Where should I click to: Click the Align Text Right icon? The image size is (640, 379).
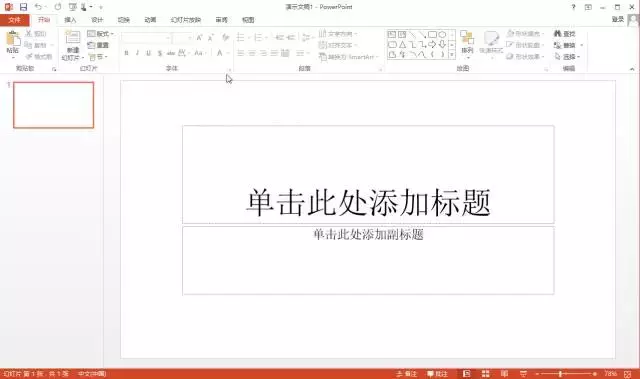264,53
